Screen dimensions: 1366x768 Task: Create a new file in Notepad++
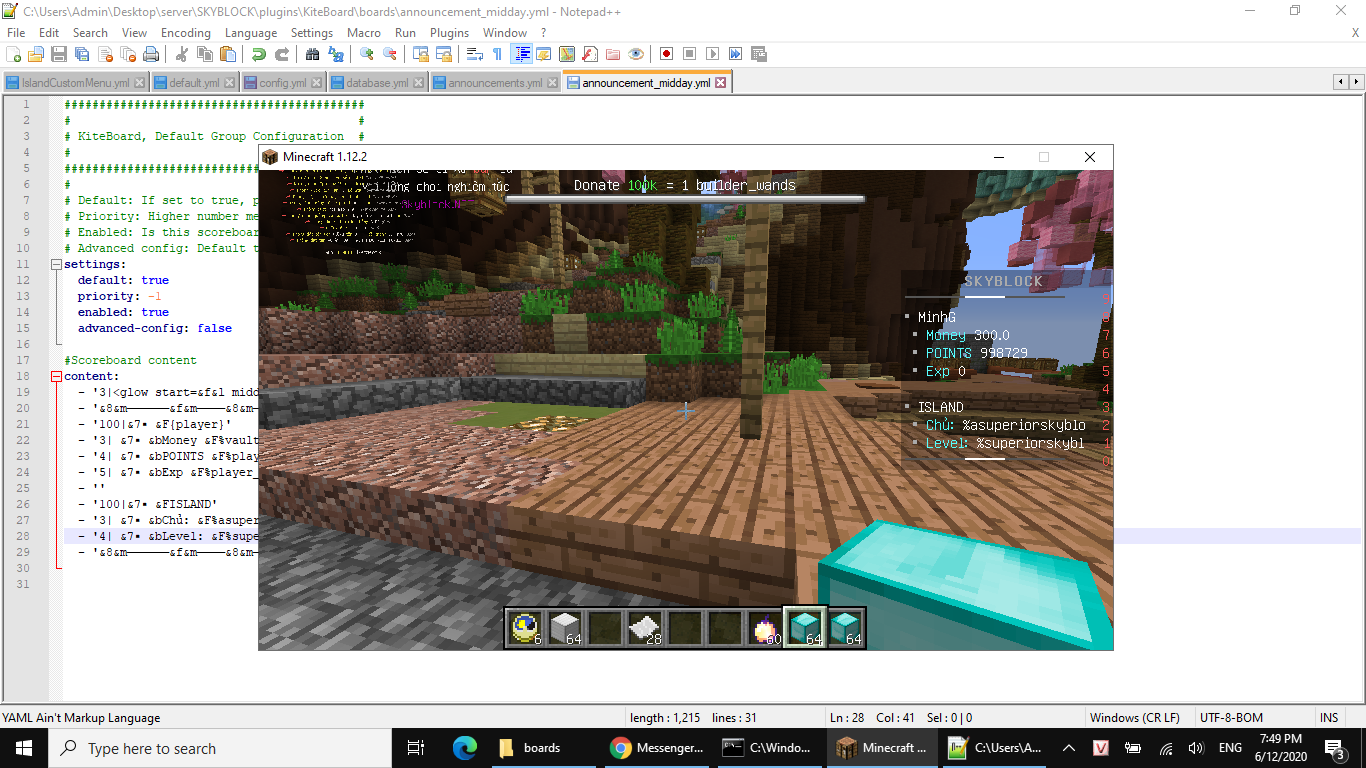(14, 54)
